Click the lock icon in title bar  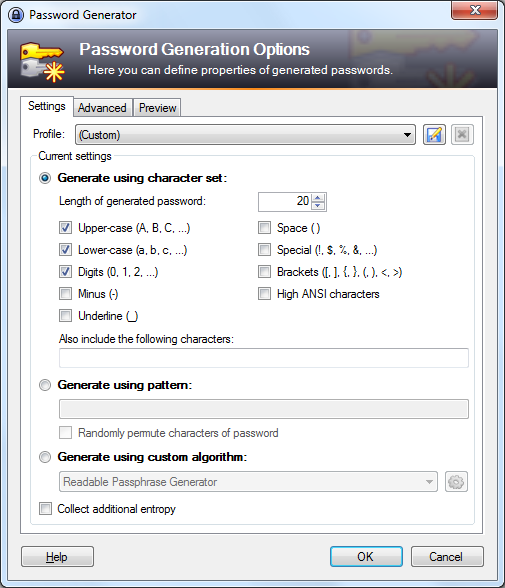[16, 15]
